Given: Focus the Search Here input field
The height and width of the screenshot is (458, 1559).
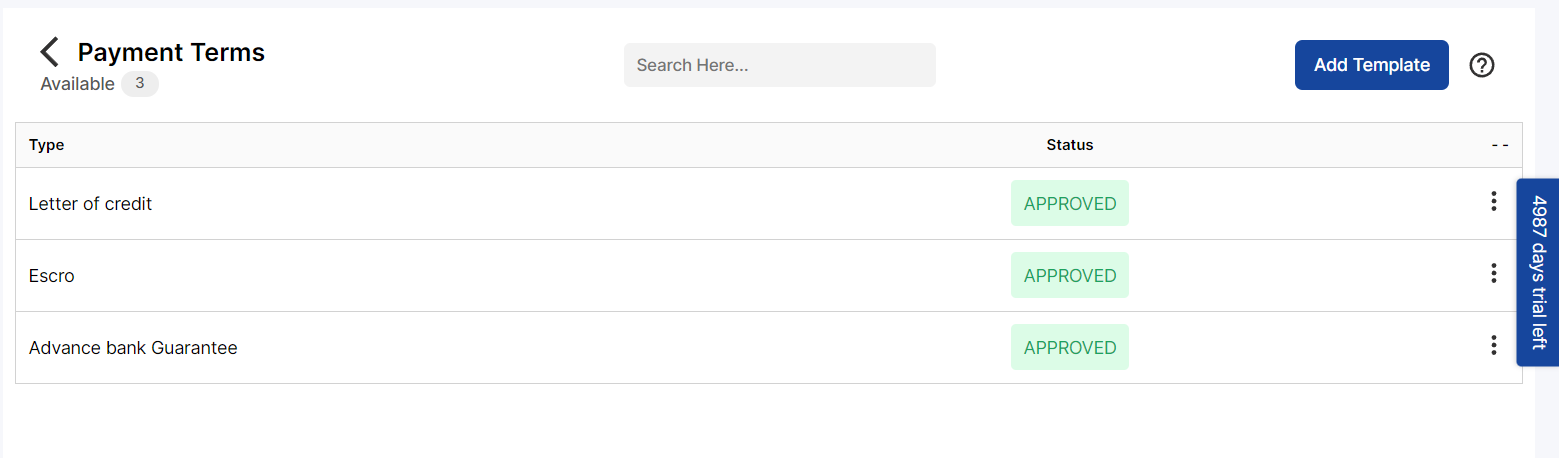Looking at the screenshot, I should (x=779, y=65).
